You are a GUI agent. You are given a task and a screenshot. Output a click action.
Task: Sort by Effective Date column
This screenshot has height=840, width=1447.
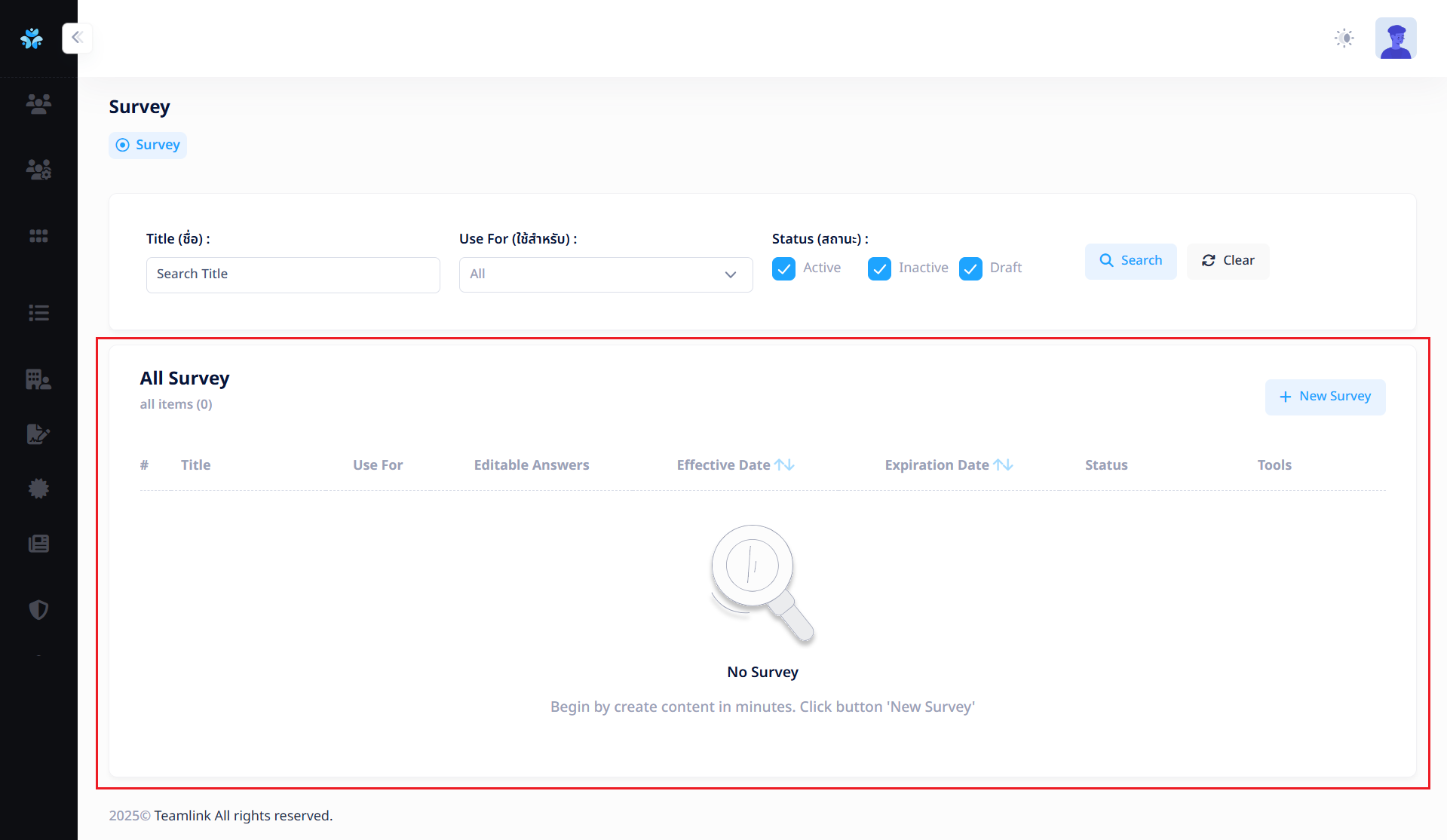coord(784,465)
